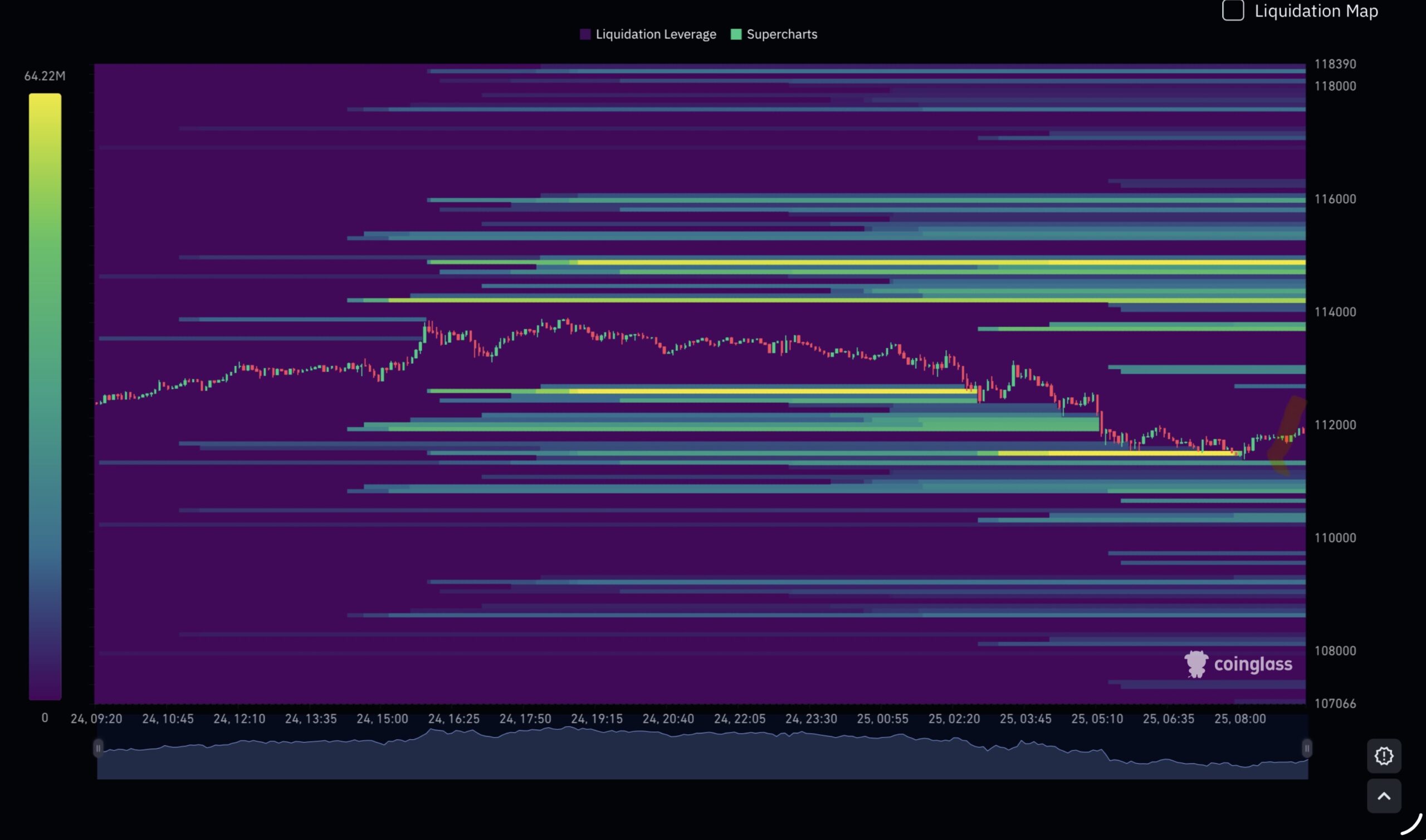Click the 24, 19:15 time label
The image size is (1426, 840).
click(597, 719)
